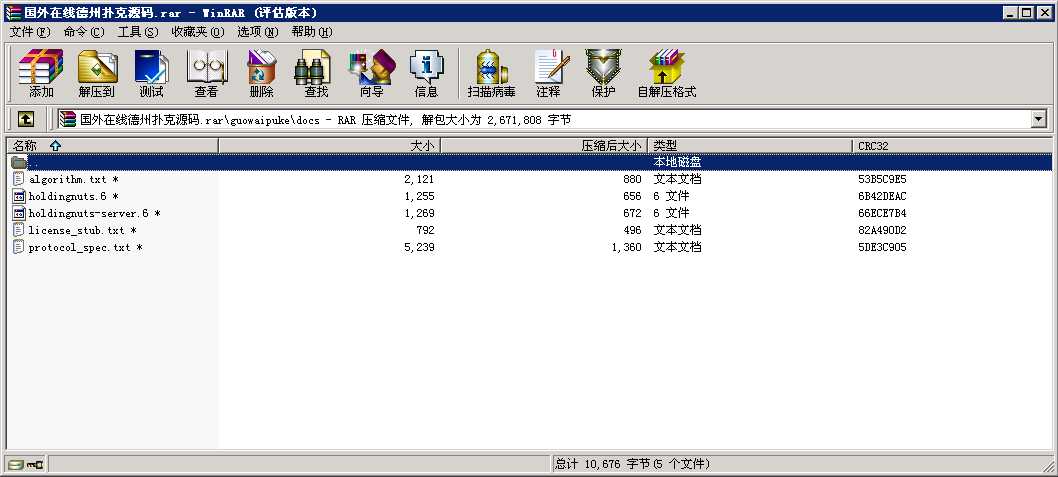
Task: Click CRC32 value 5DE3C905
Action: pyautogui.click(x=882, y=247)
